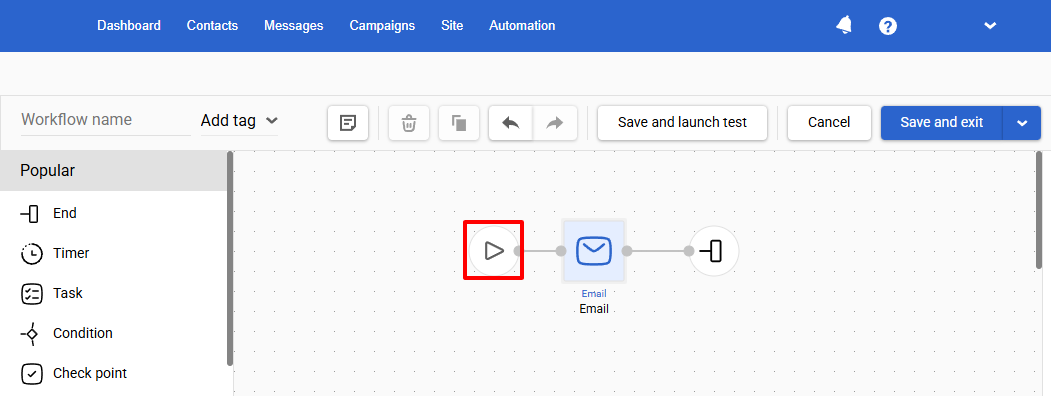Click the Email block input connector dot
This screenshot has width=1051, height=396.
point(561,251)
